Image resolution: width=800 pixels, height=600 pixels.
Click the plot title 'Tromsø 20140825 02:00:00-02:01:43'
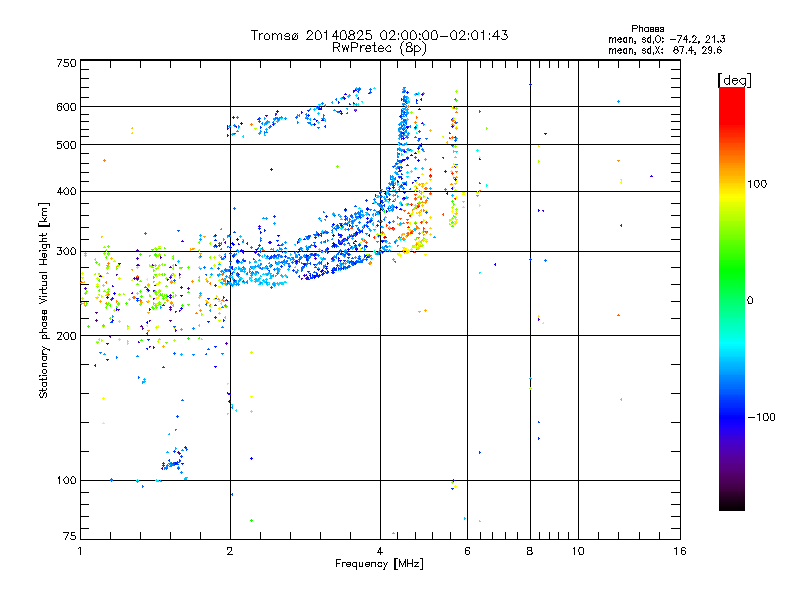pos(379,35)
